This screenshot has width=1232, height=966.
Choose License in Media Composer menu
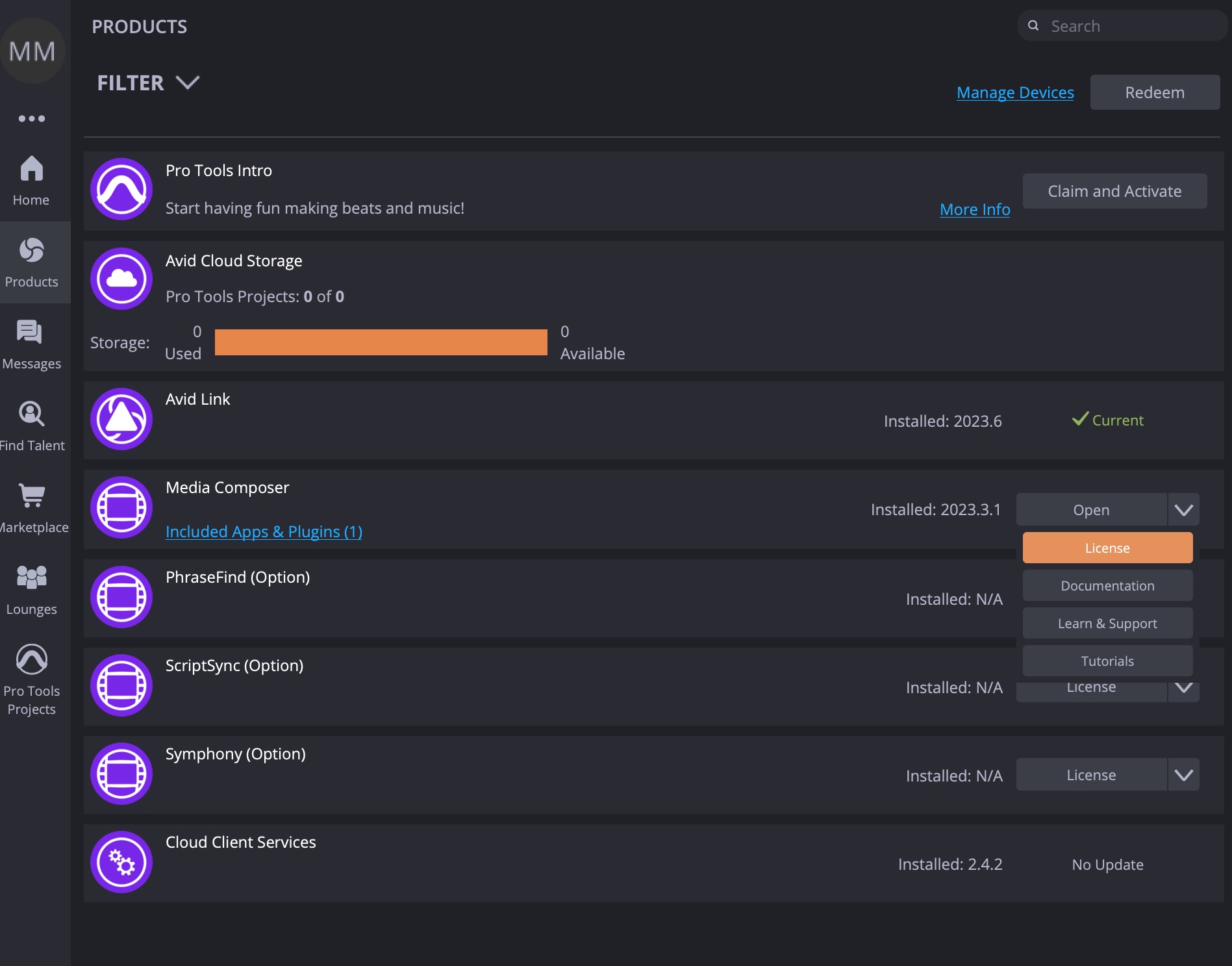tap(1107, 548)
